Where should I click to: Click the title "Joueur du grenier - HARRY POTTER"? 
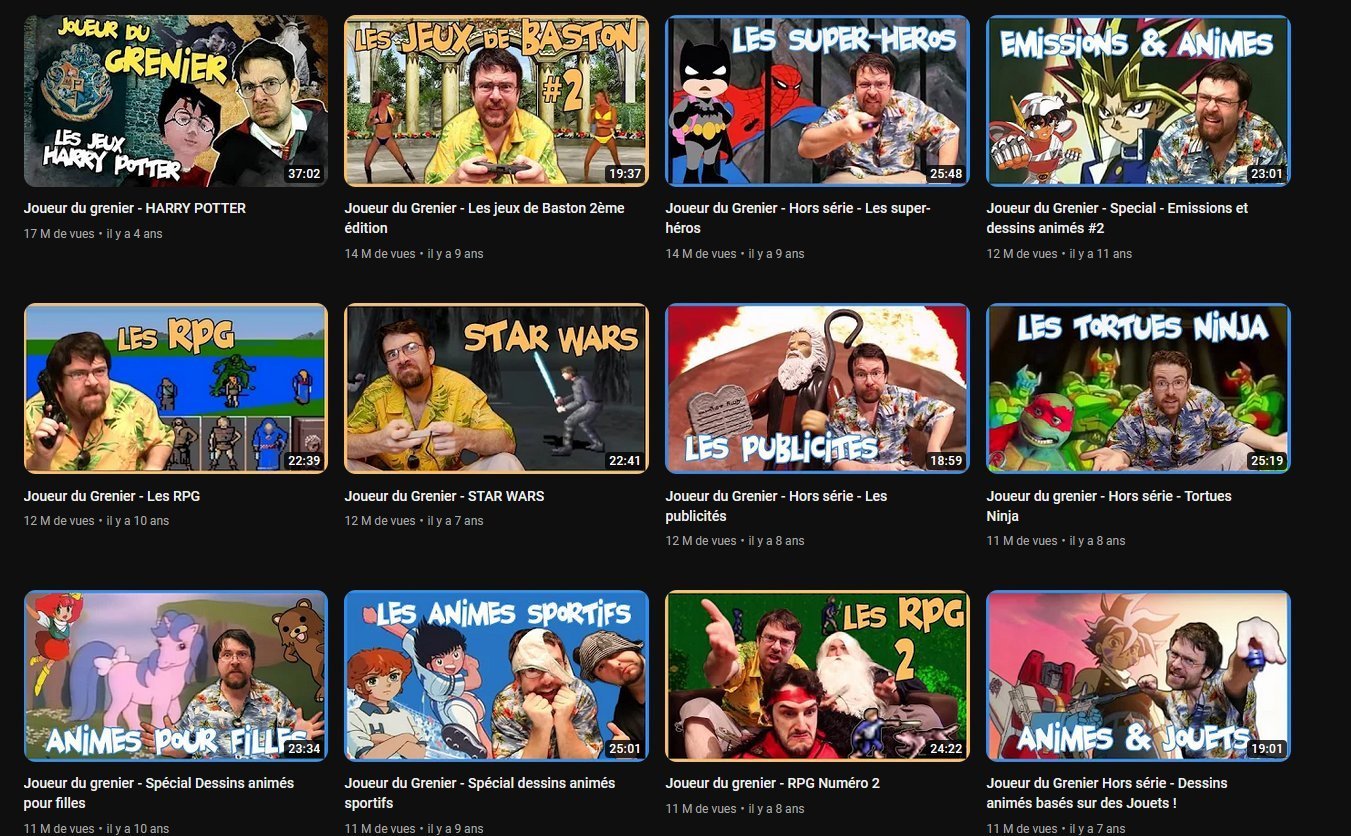click(x=135, y=208)
